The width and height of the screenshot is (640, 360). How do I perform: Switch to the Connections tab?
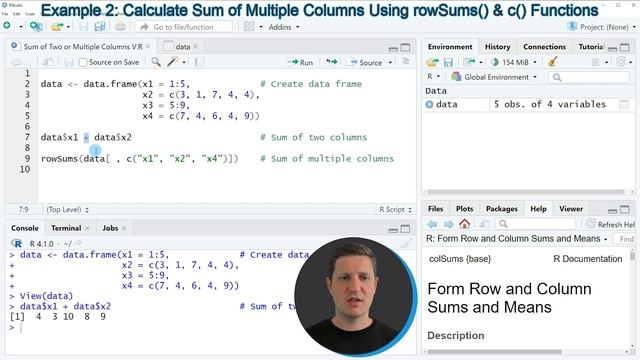point(544,47)
